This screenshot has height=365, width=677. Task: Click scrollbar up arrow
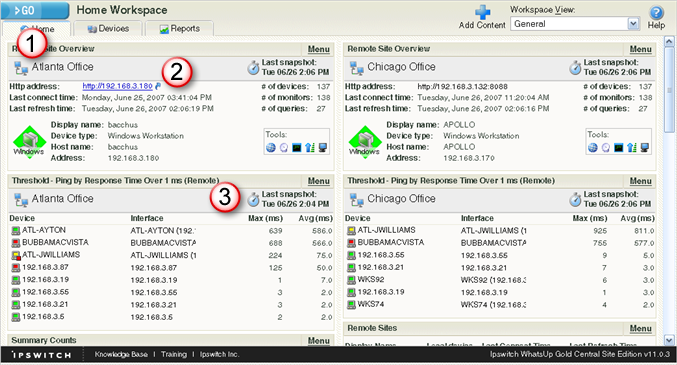tap(669, 42)
